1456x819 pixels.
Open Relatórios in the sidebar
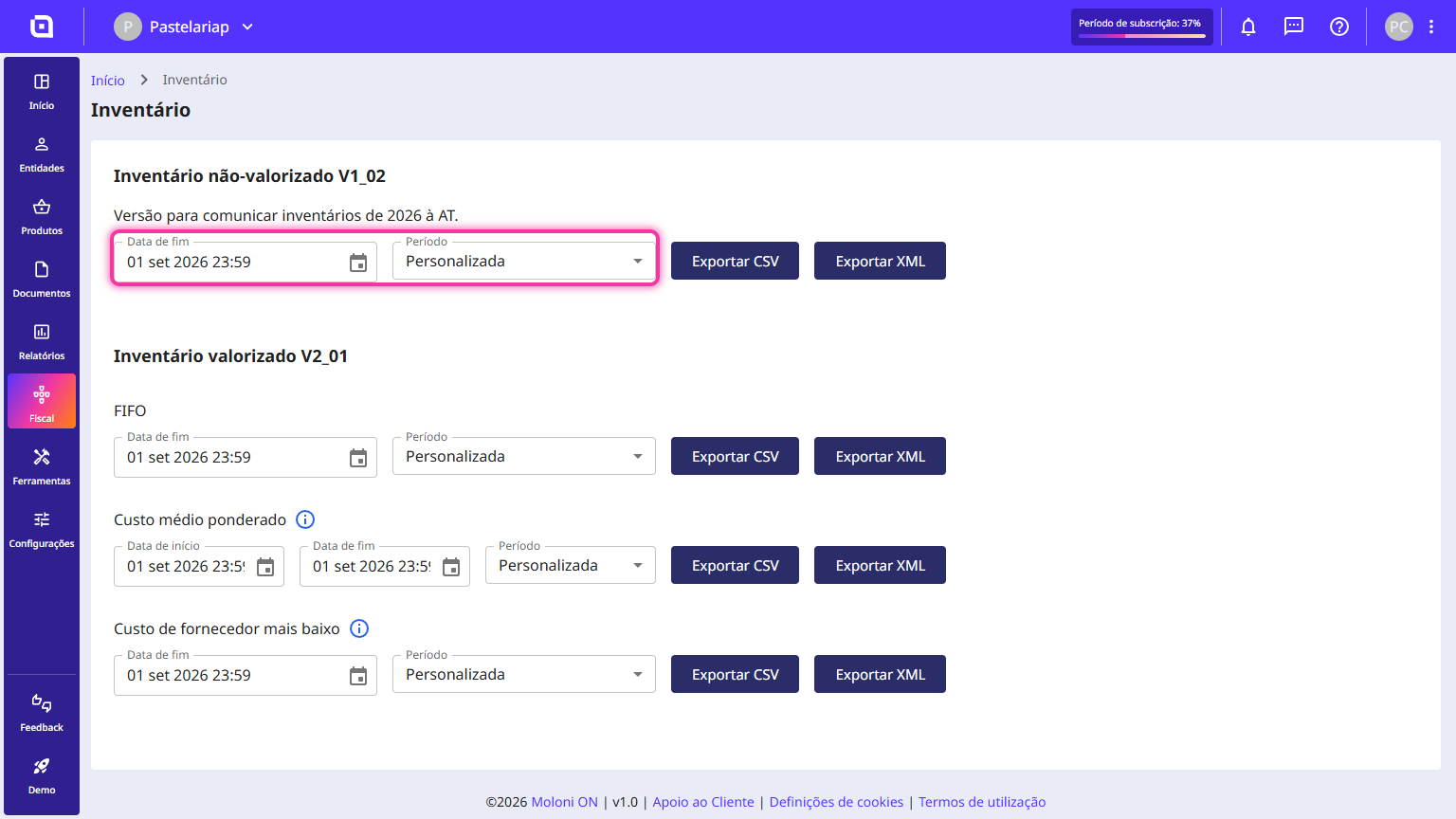[x=42, y=342]
